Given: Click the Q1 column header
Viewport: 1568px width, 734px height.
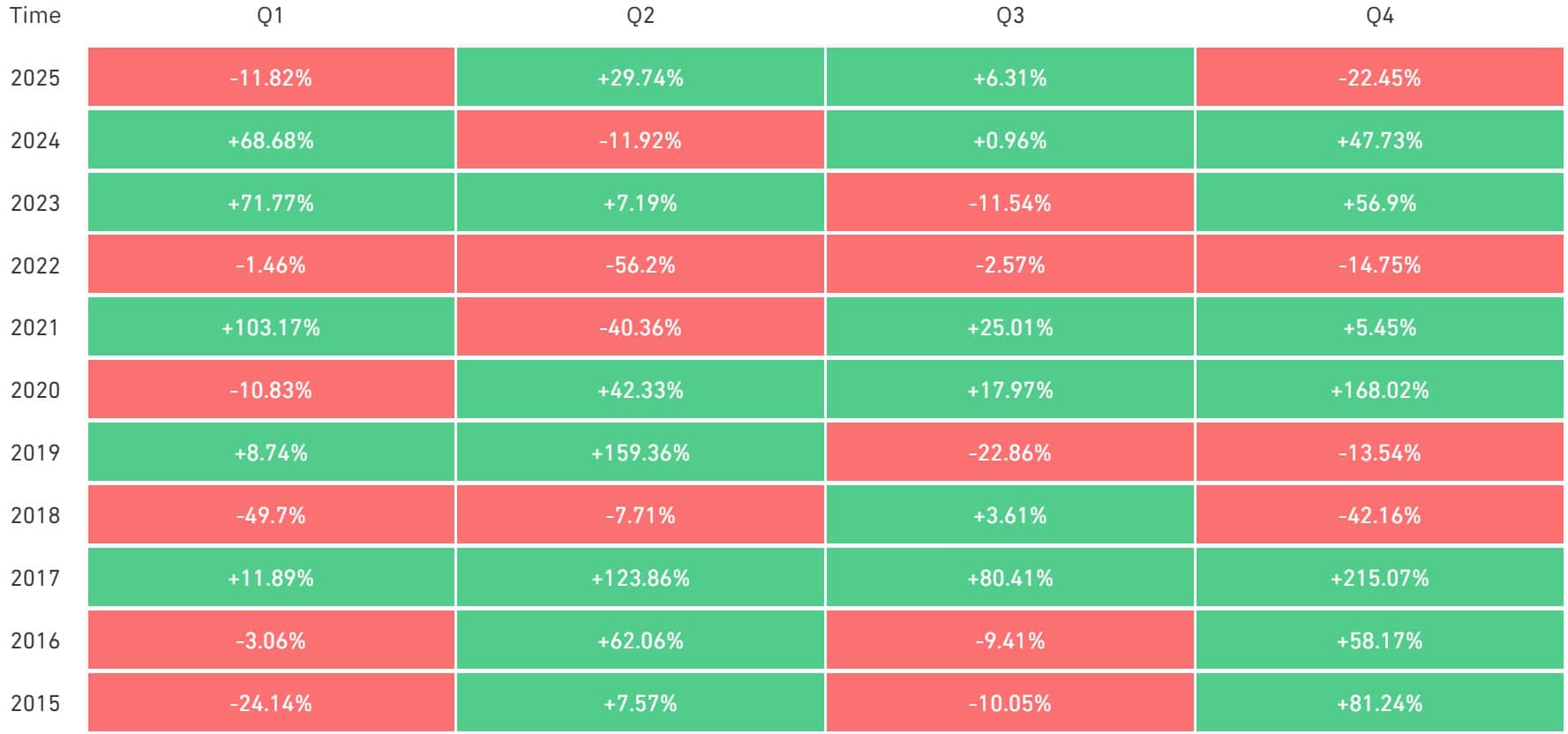Looking at the screenshot, I should point(270,16).
